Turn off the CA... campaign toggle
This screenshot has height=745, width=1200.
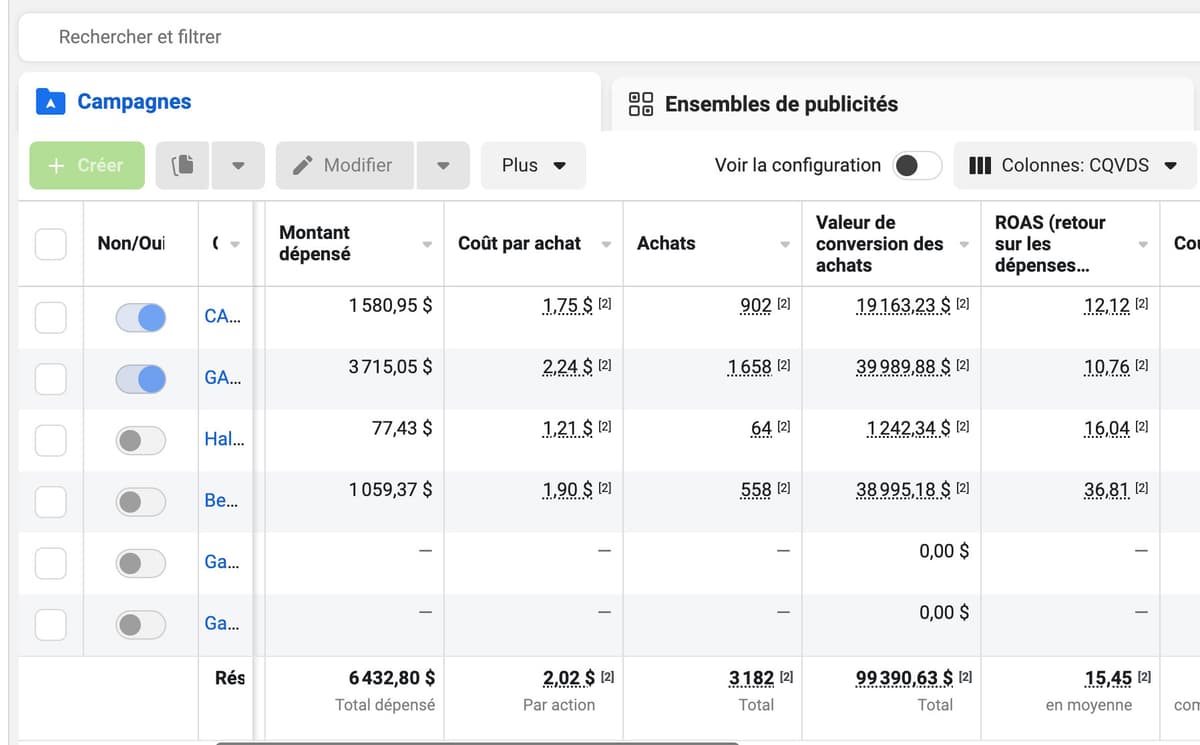141,318
